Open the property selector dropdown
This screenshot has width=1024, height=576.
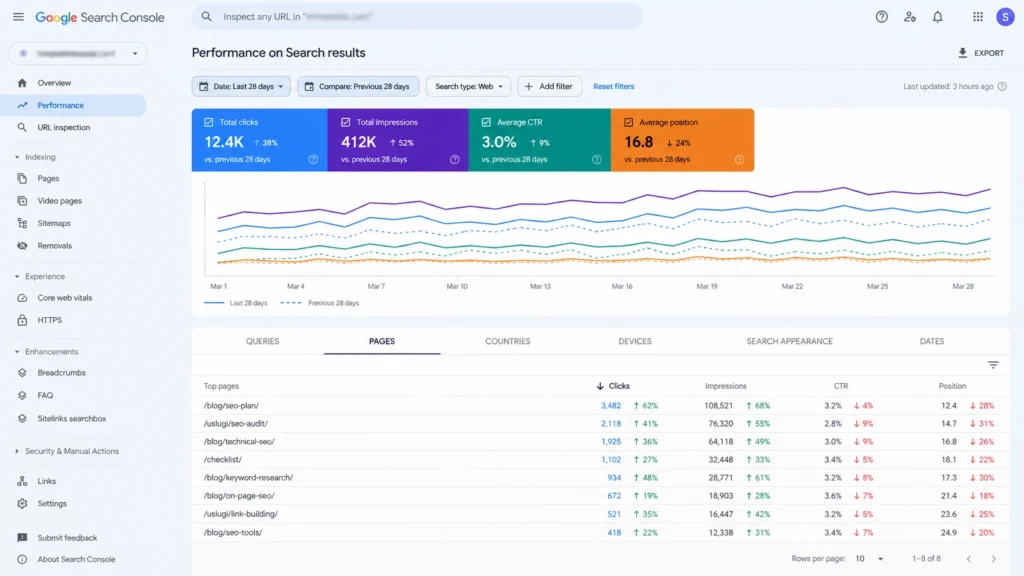(x=78, y=54)
